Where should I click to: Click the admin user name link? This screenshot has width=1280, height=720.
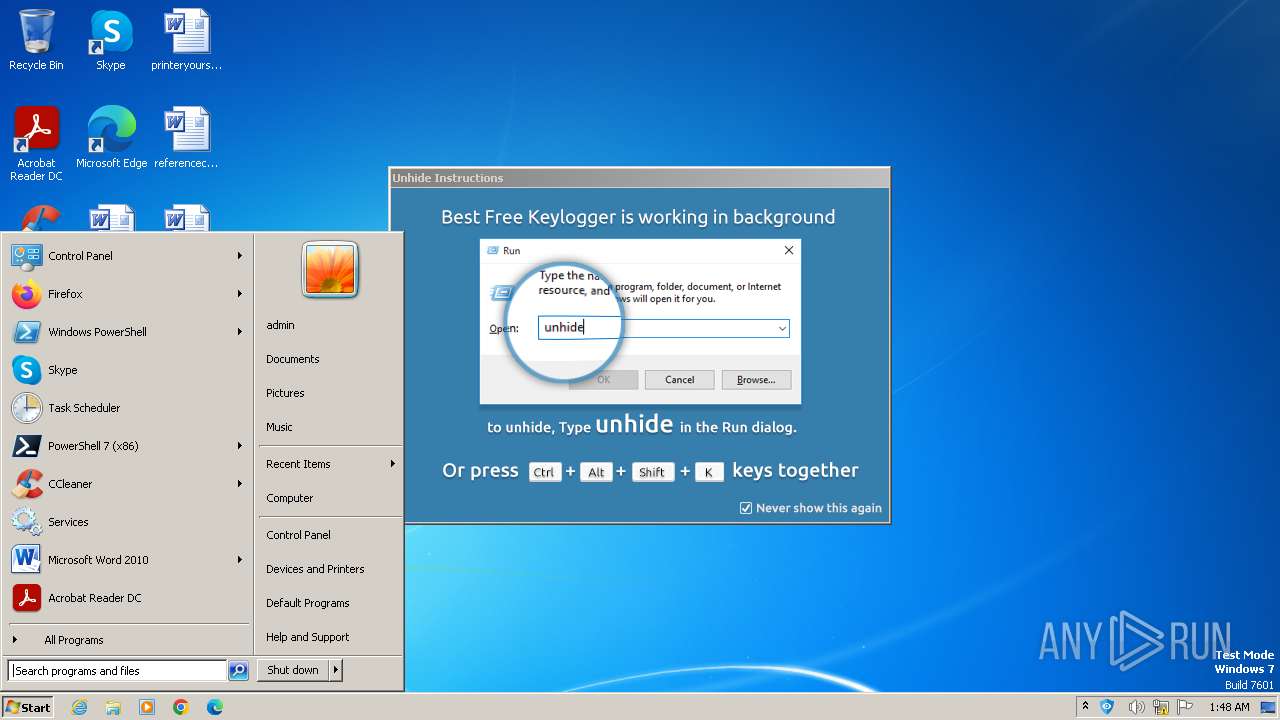[x=280, y=325]
